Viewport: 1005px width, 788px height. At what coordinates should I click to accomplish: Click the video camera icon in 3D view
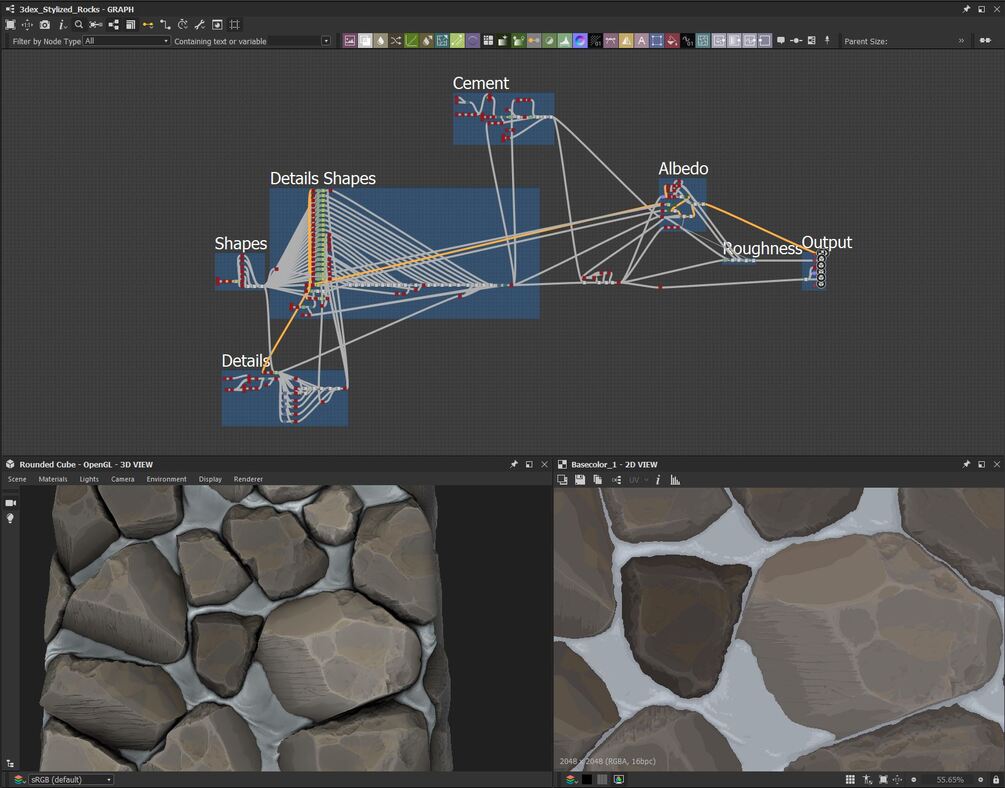[11, 502]
